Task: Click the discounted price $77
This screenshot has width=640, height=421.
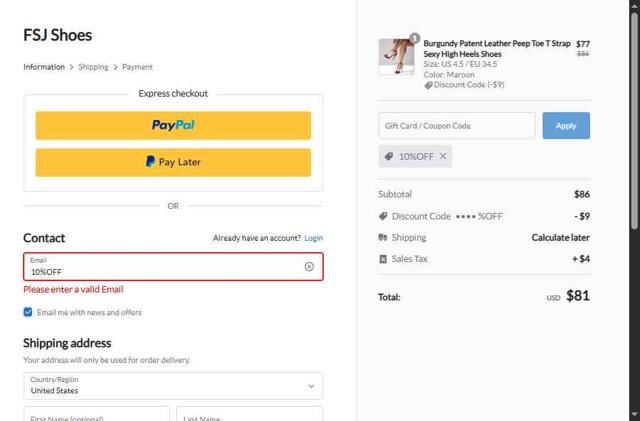Action: tap(582, 44)
